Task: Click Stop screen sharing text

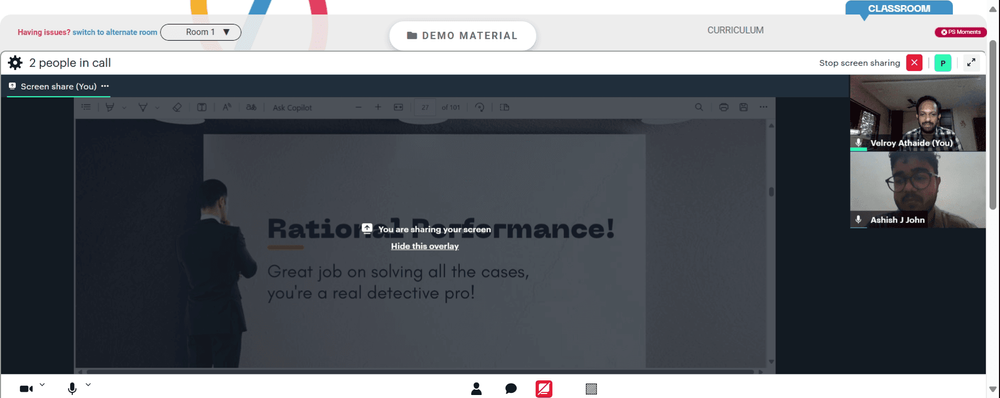Action: [860, 63]
